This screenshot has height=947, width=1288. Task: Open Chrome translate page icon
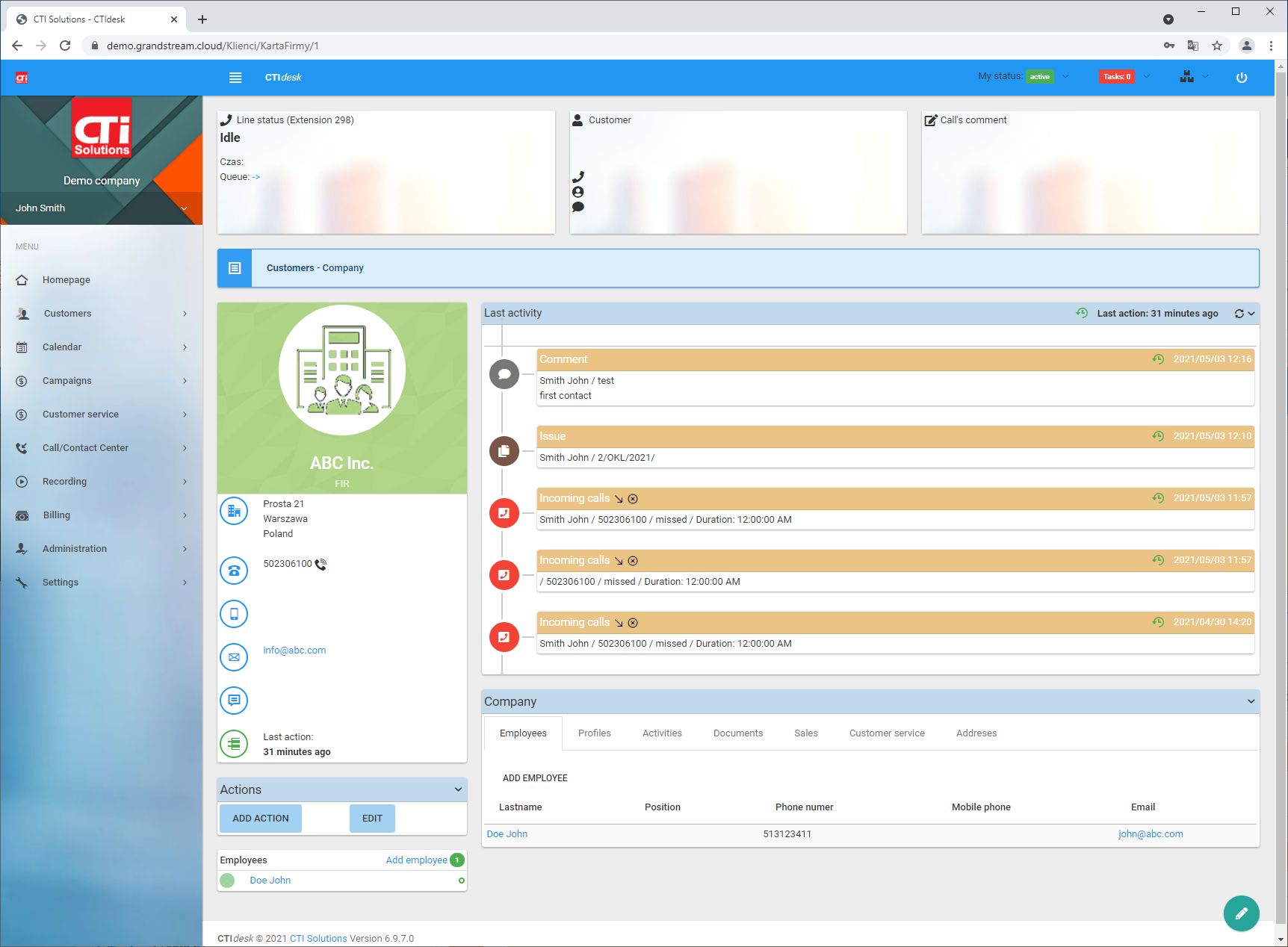coord(1193,46)
